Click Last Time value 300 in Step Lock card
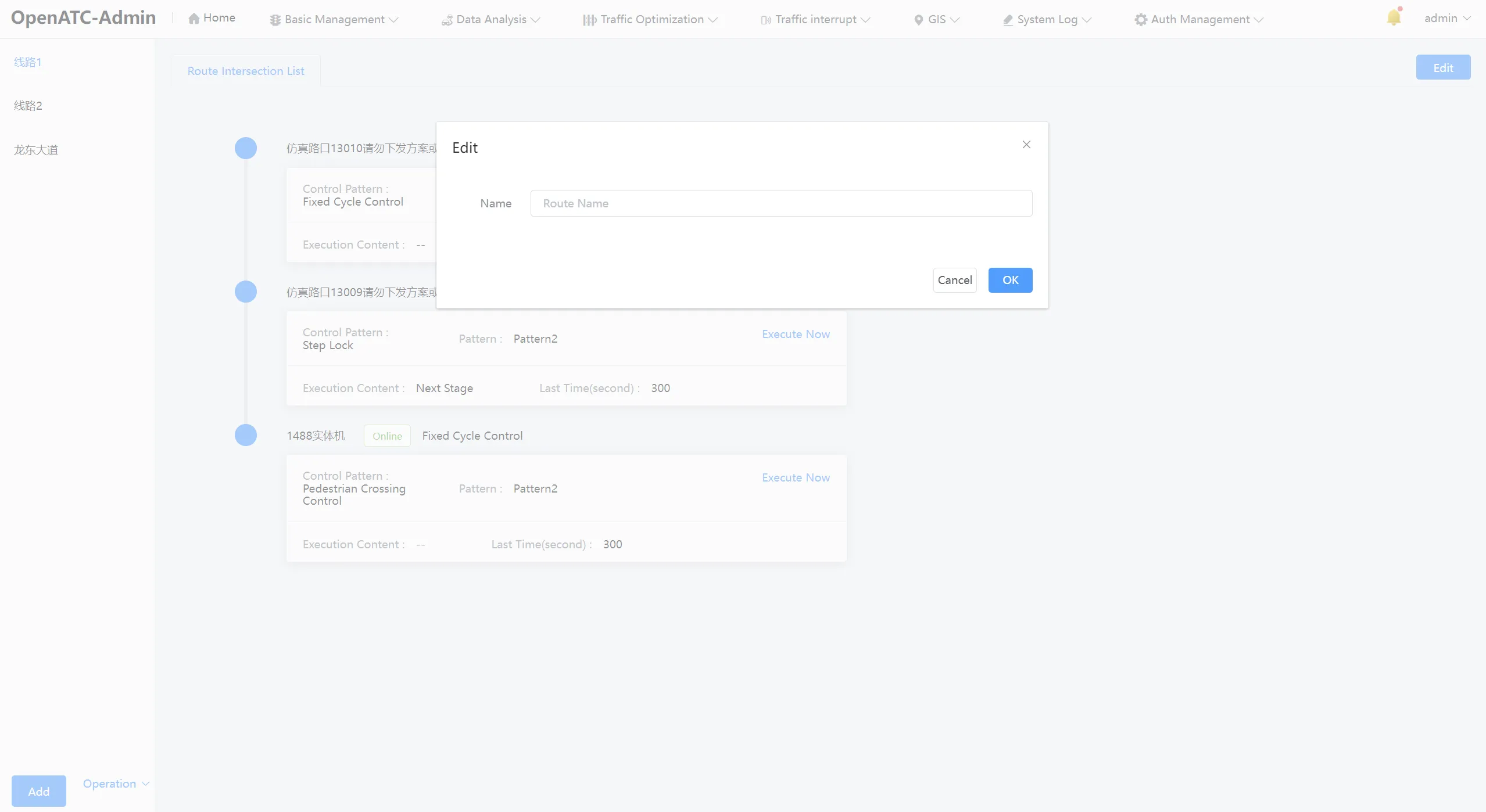1486x812 pixels. point(660,388)
